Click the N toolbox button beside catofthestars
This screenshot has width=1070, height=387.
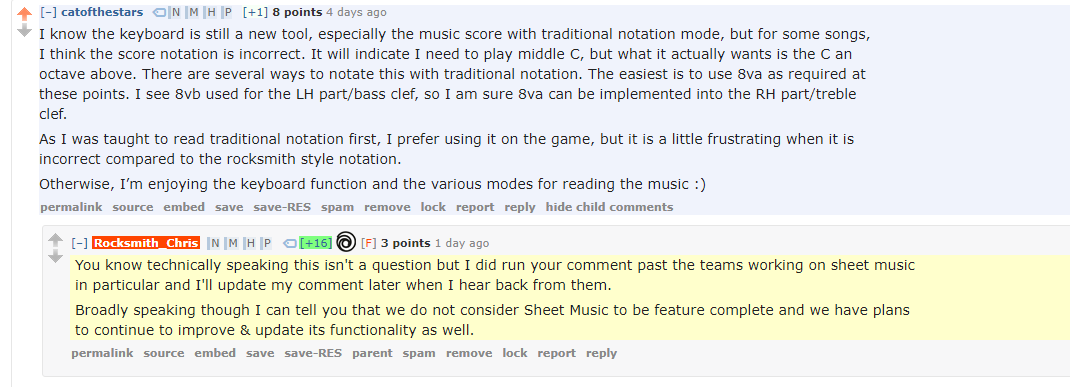pyautogui.click(x=176, y=12)
